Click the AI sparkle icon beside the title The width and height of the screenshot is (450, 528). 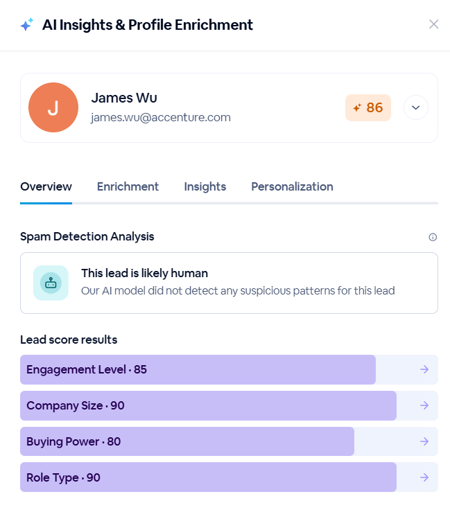(27, 25)
